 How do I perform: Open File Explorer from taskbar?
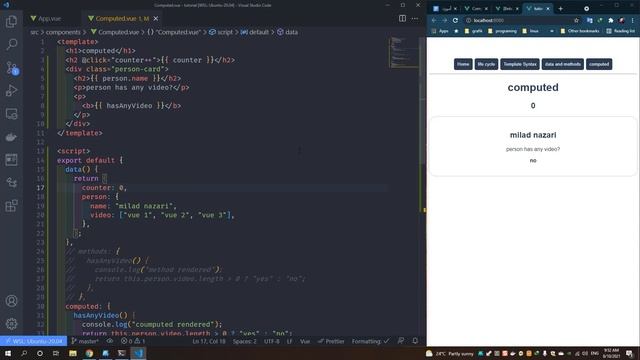(x=73, y=353)
